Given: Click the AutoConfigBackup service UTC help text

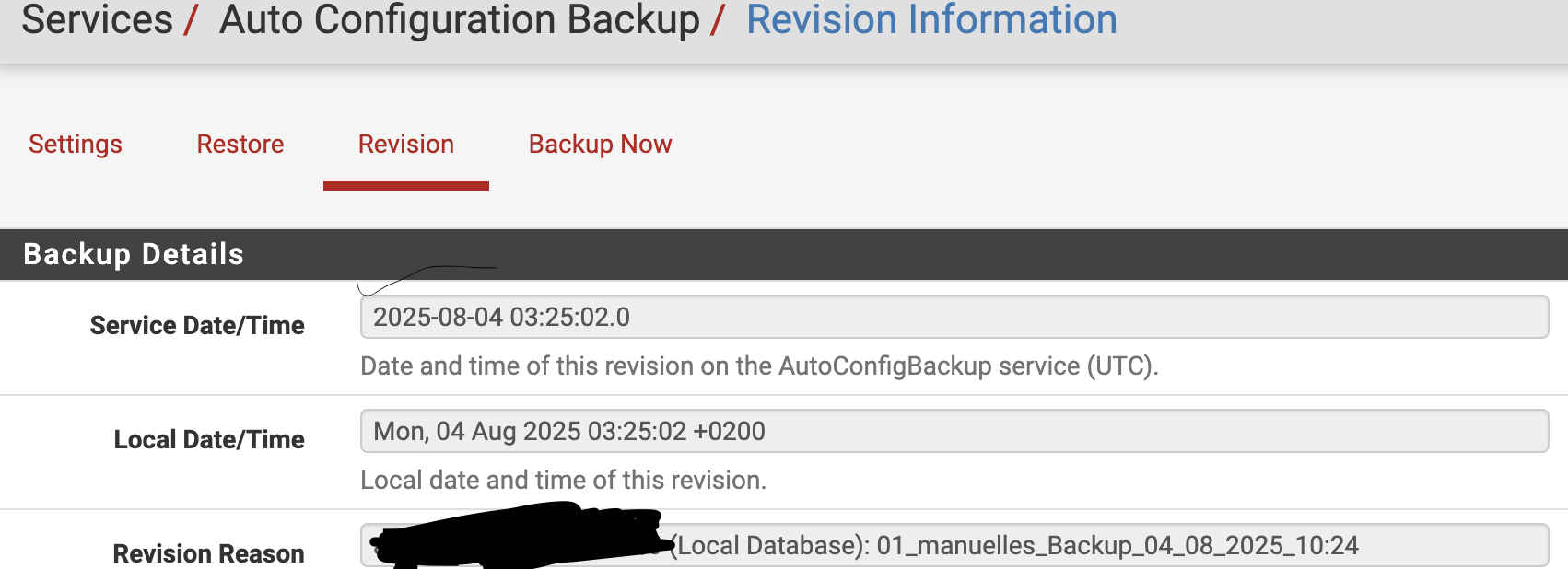Looking at the screenshot, I should click(x=759, y=366).
